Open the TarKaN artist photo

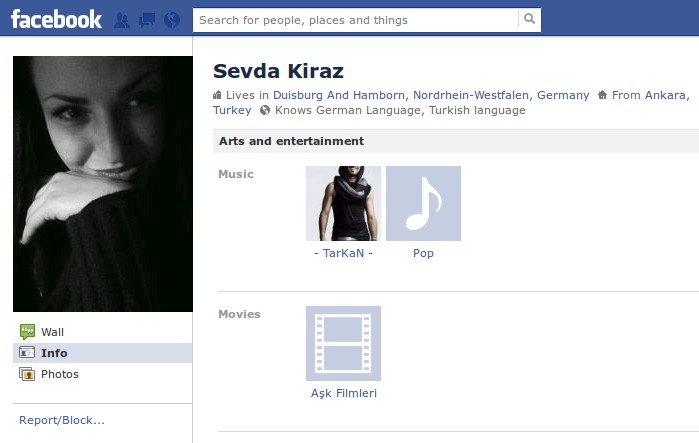(x=343, y=204)
